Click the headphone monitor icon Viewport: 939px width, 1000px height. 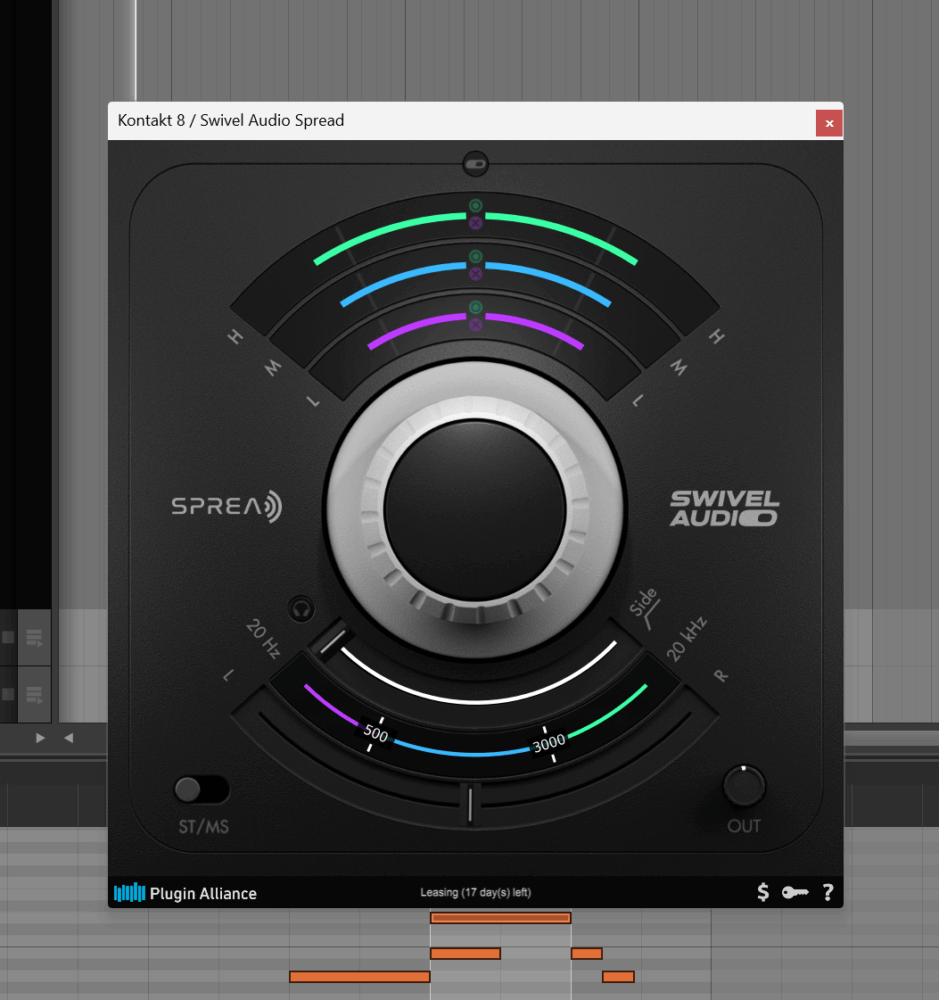(301, 610)
